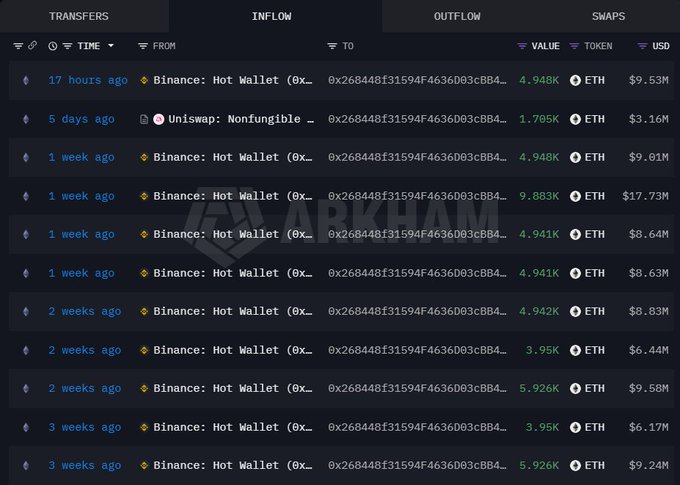The width and height of the screenshot is (680, 485).
Task: Filter by the TOKEN column
Action: point(574,46)
